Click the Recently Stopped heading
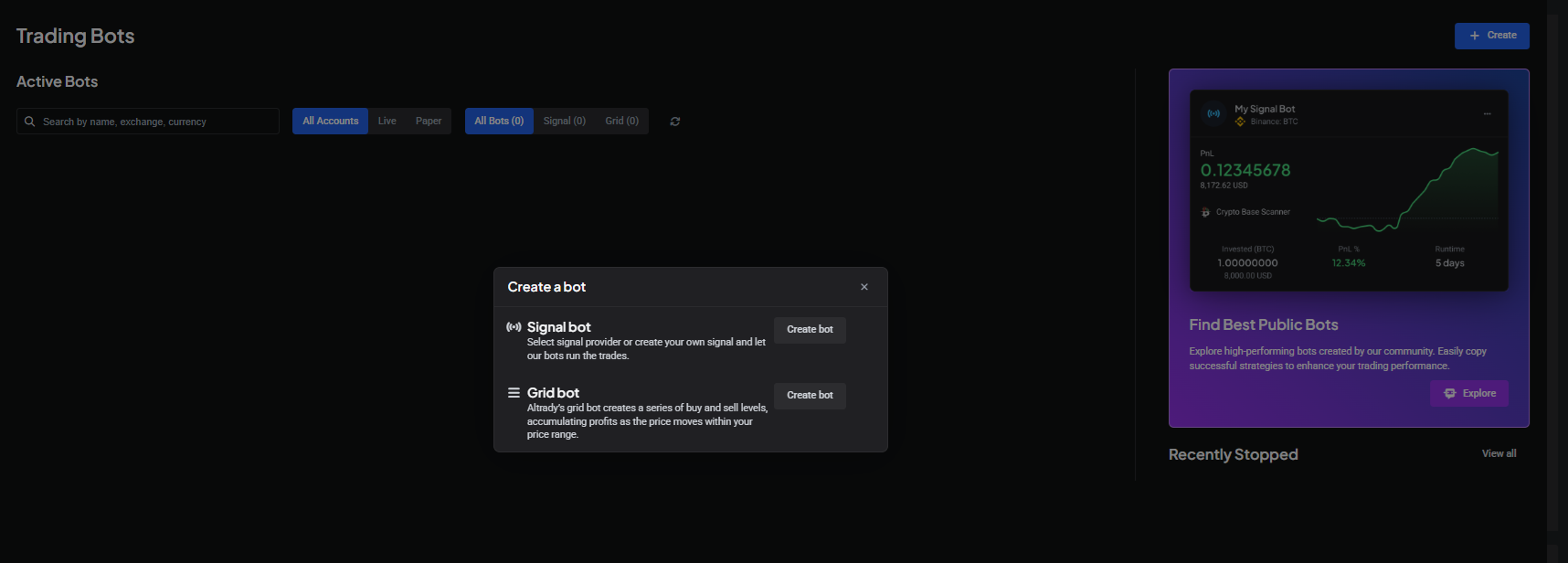 [x=1233, y=455]
